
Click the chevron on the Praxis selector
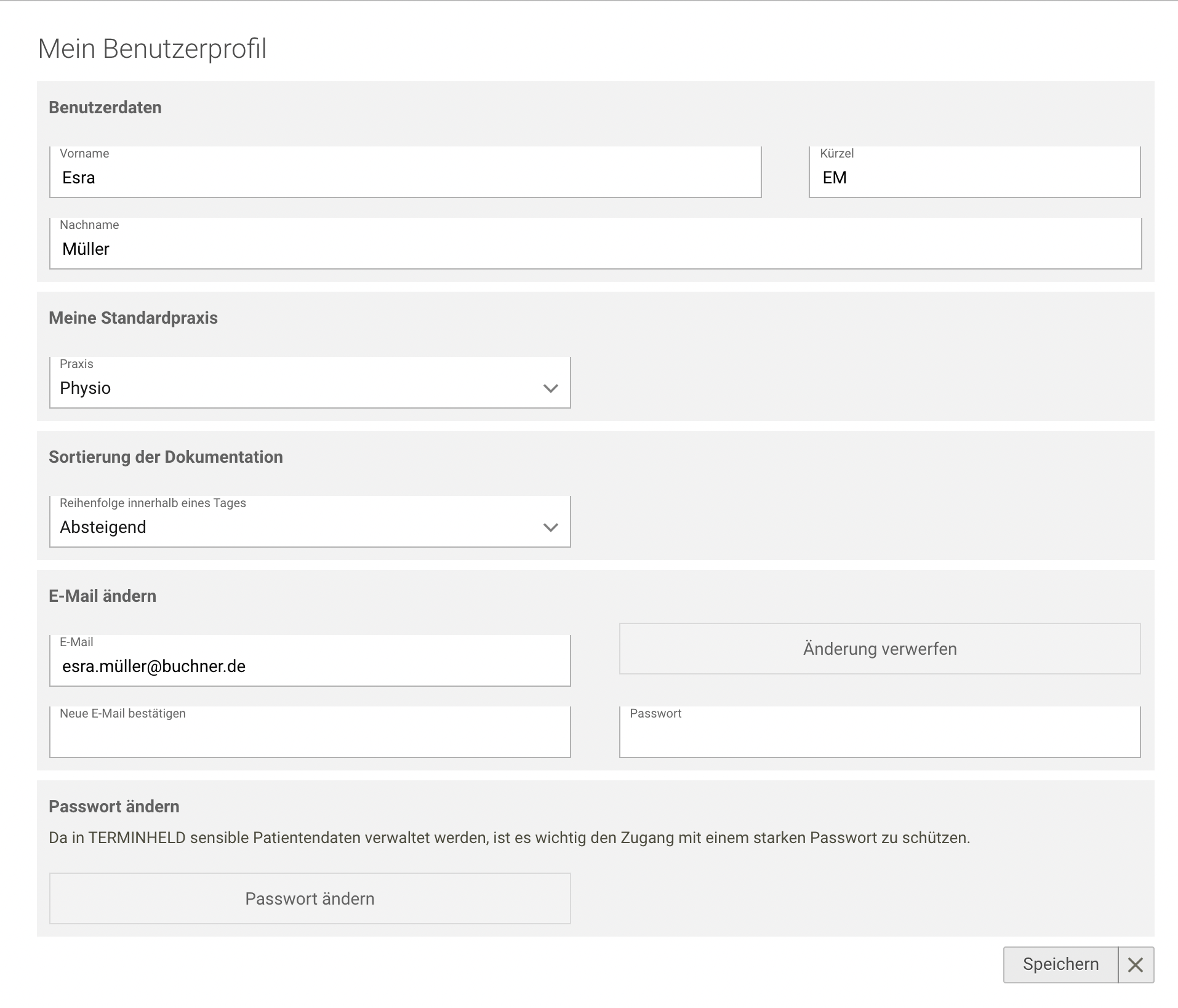click(x=551, y=388)
